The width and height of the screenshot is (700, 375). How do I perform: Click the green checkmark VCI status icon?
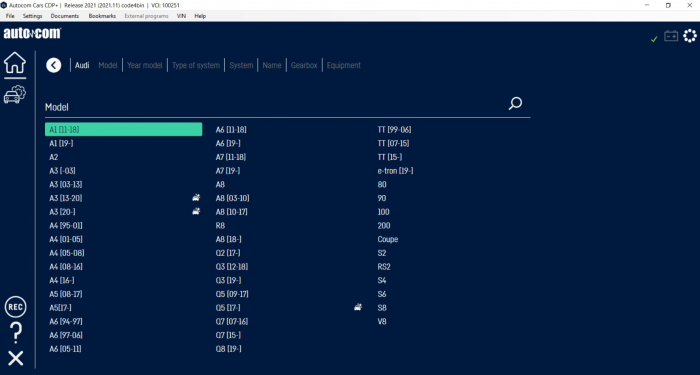pos(654,39)
